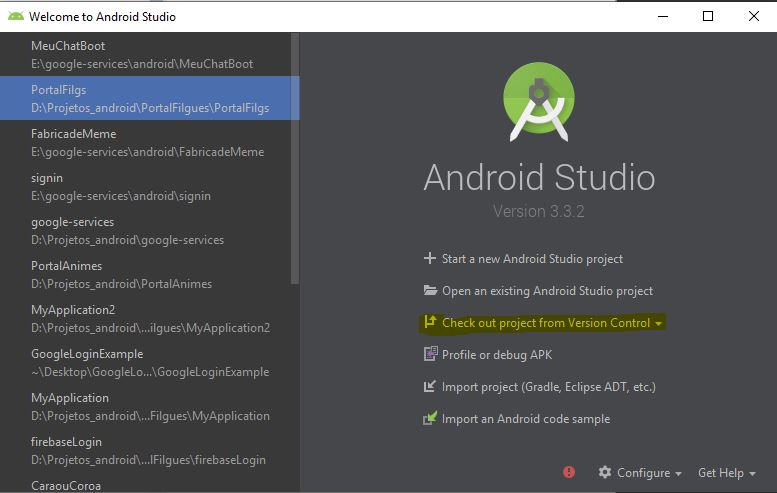Click the Configure gear icon
Image resolution: width=777 pixels, height=493 pixels.
pos(605,472)
